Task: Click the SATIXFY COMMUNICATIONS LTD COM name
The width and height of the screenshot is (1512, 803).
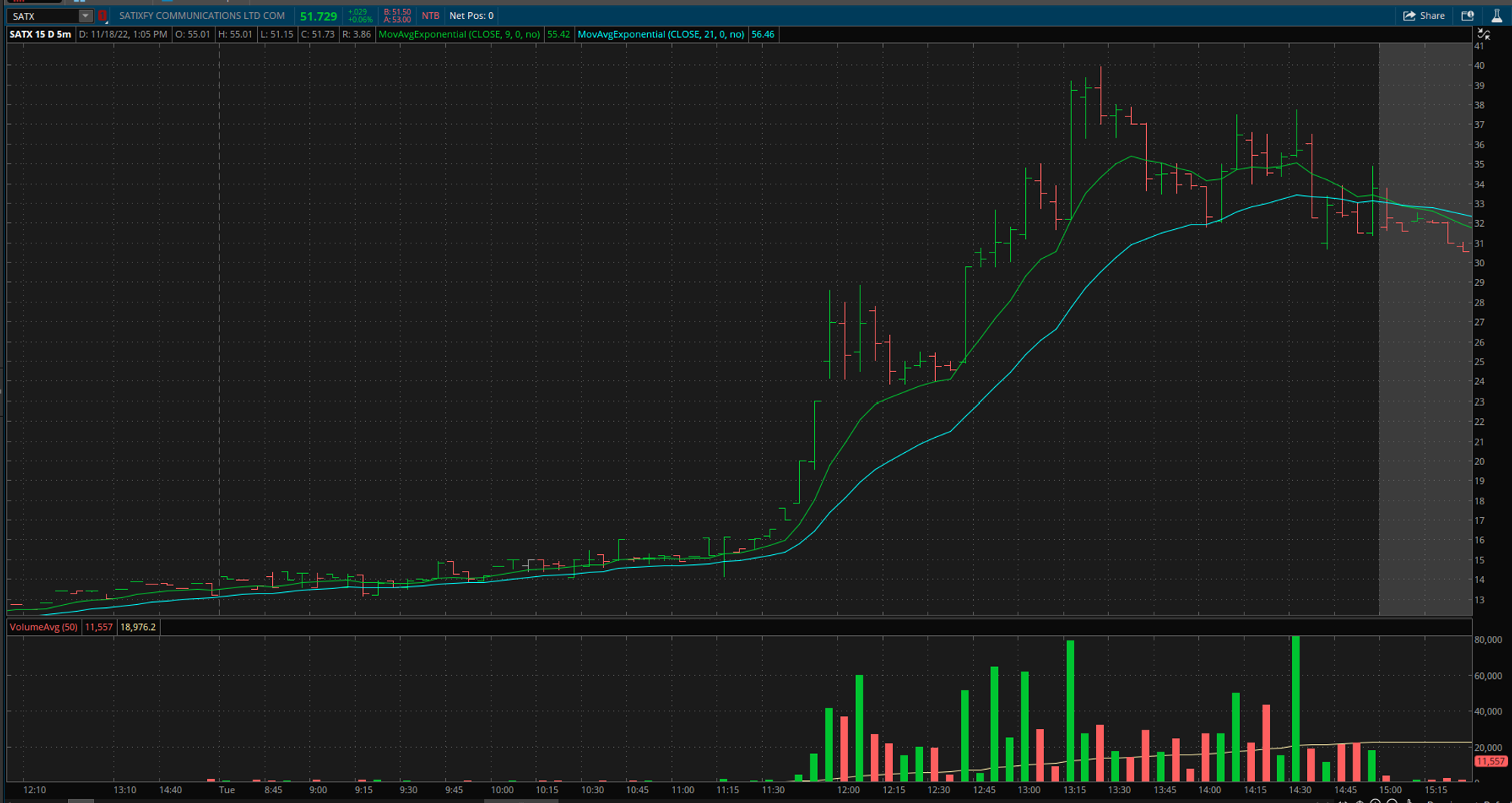Action: (x=202, y=16)
